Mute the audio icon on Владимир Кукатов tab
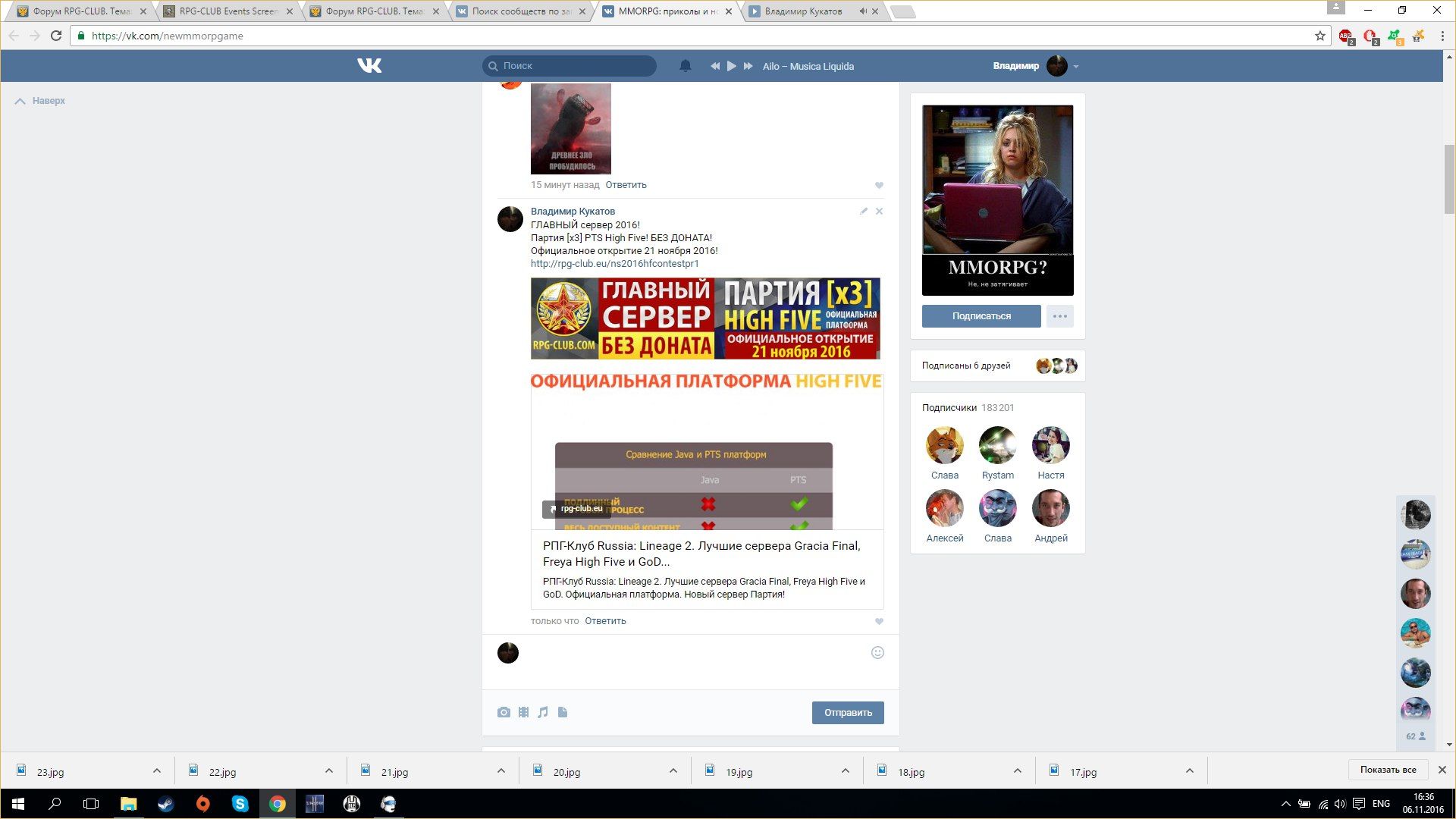This screenshot has height=819, width=1456. (862, 11)
